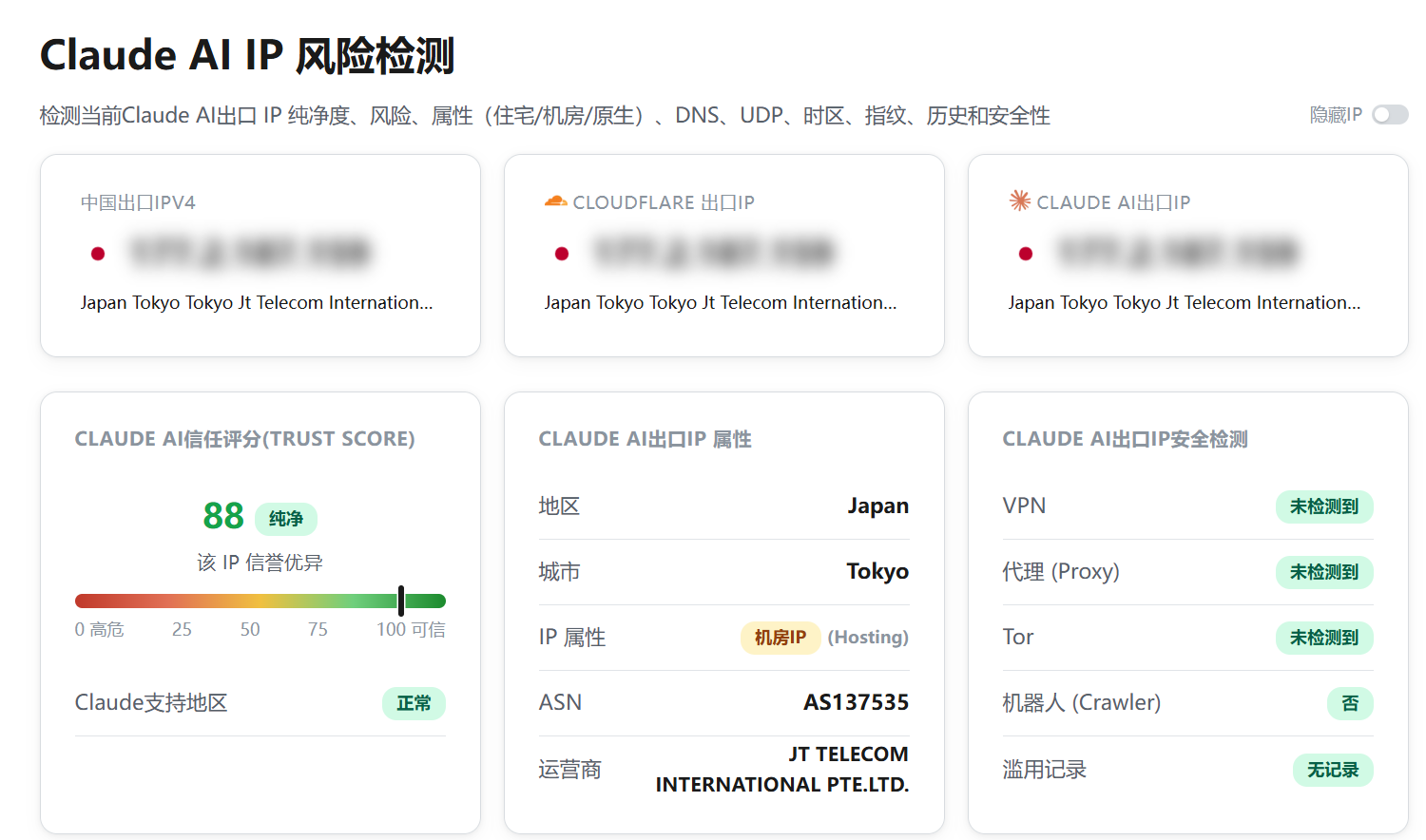1426x840 pixels.
Task: Click the blurred IP in 中国出口IPV4 card
Action: pyautogui.click(x=250, y=253)
